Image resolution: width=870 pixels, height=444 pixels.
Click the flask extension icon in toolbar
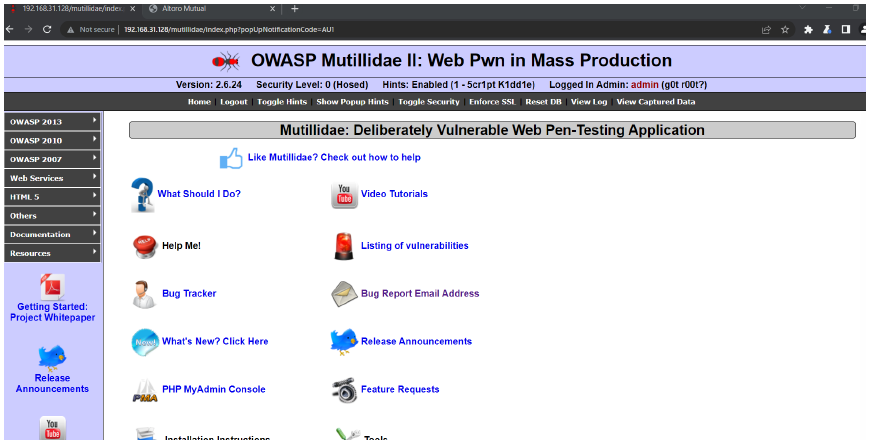pyautogui.click(x=827, y=29)
